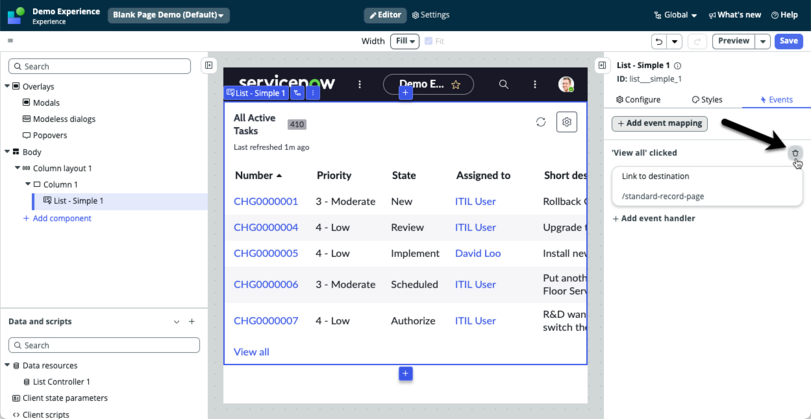Switch to the Styles tab

point(707,100)
